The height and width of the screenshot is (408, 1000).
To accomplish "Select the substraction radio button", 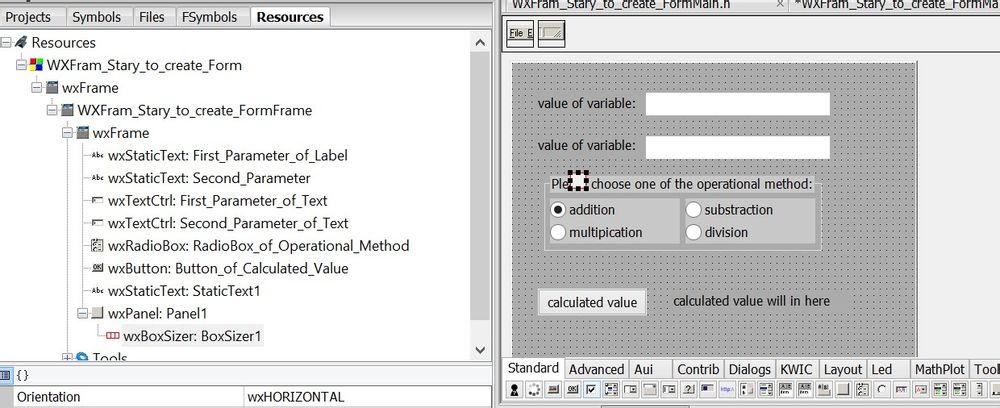I will [x=693, y=210].
